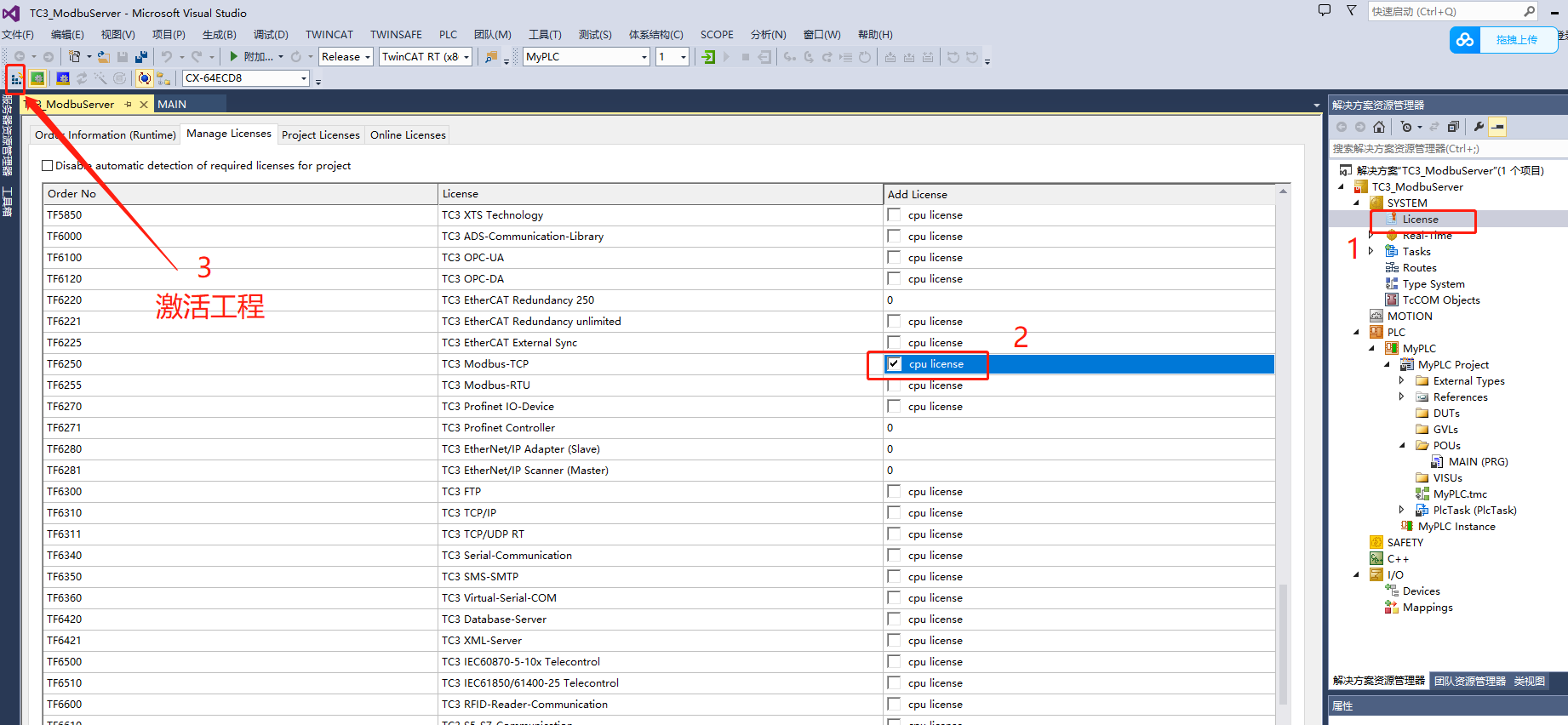The image size is (1568, 725).
Task: Click the Undo toolbar icon
Action: (x=167, y=57)
